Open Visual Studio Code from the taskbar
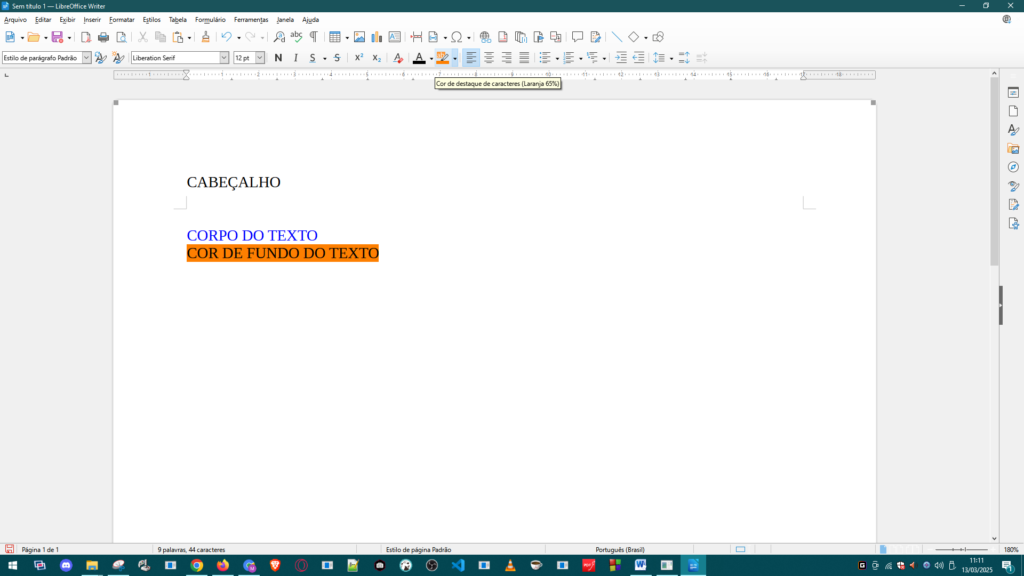This screenshot has height=576, width=1024. click(x=458, y=566)
